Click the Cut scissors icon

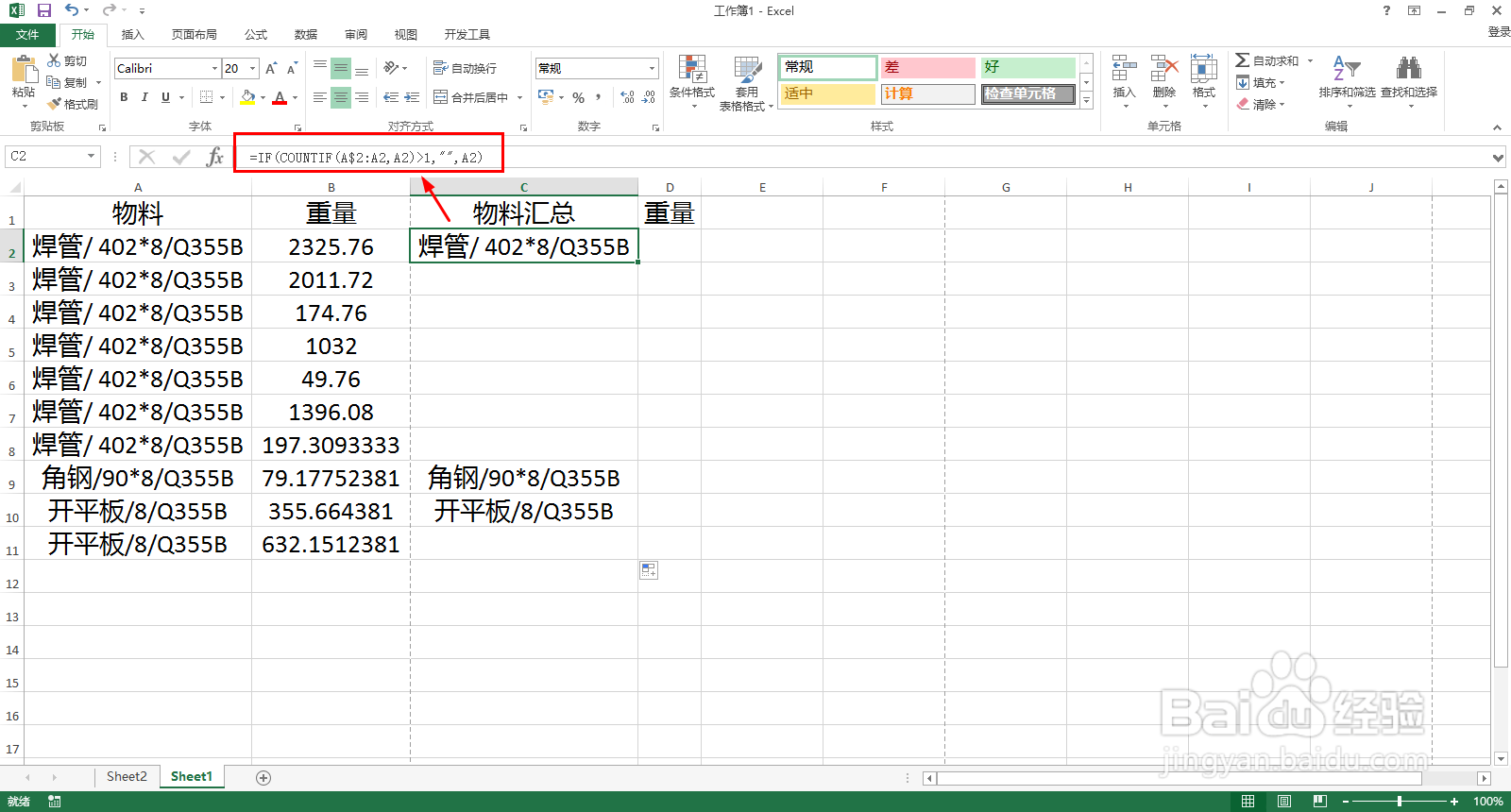coord(55,60)
